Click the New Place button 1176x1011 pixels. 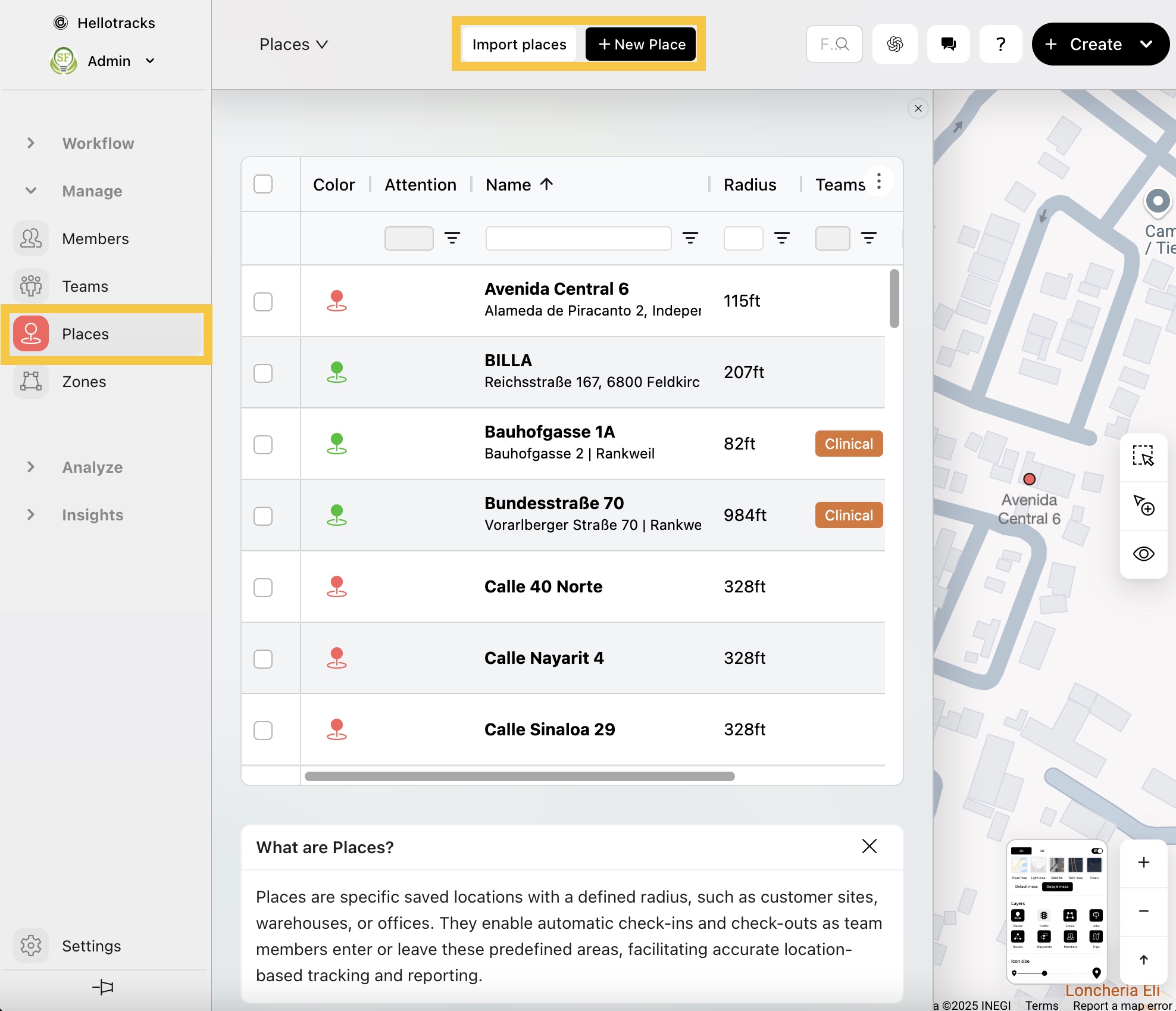coord(641,44)
